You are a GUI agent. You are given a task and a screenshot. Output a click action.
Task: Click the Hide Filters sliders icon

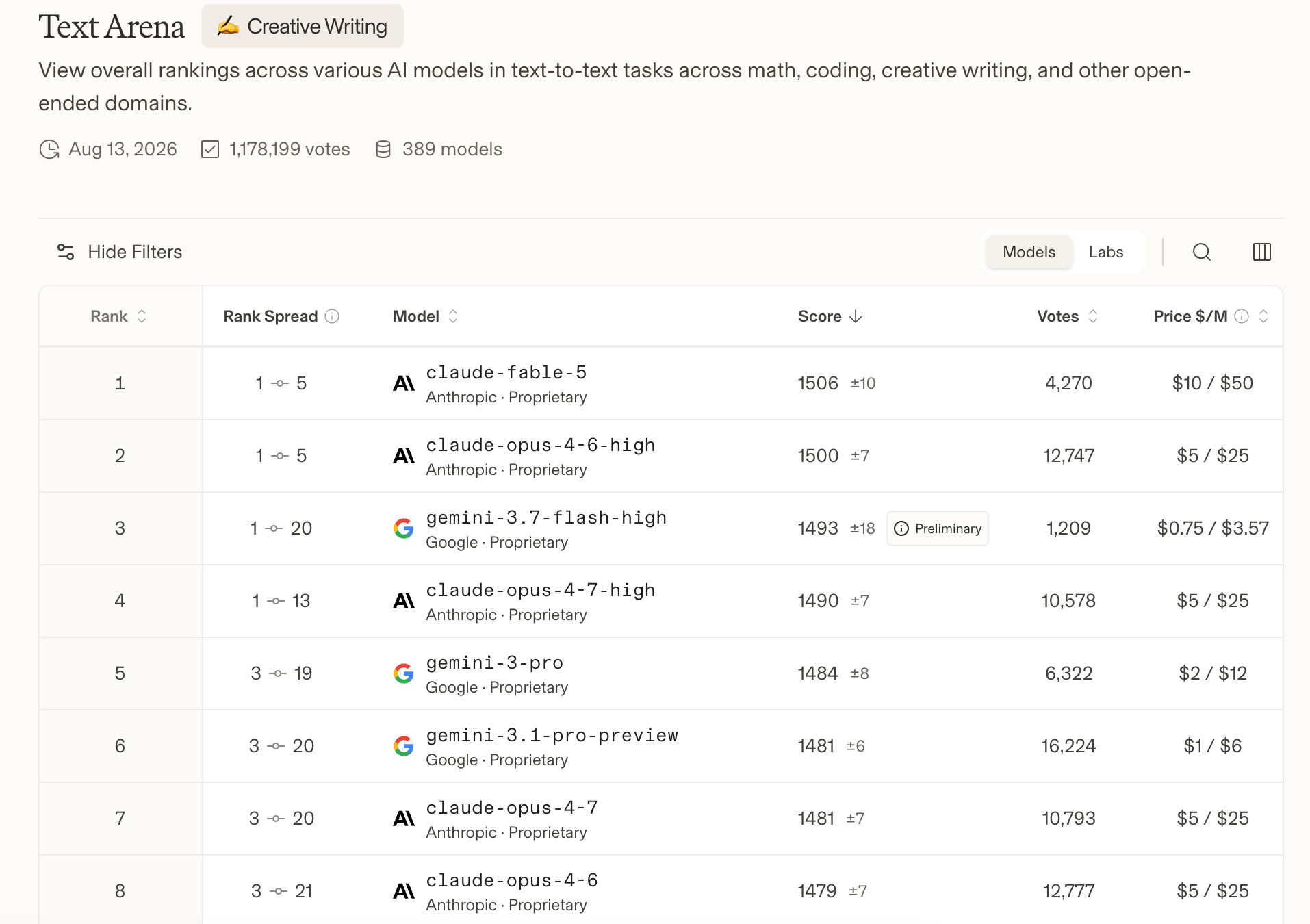coord(66,252)
